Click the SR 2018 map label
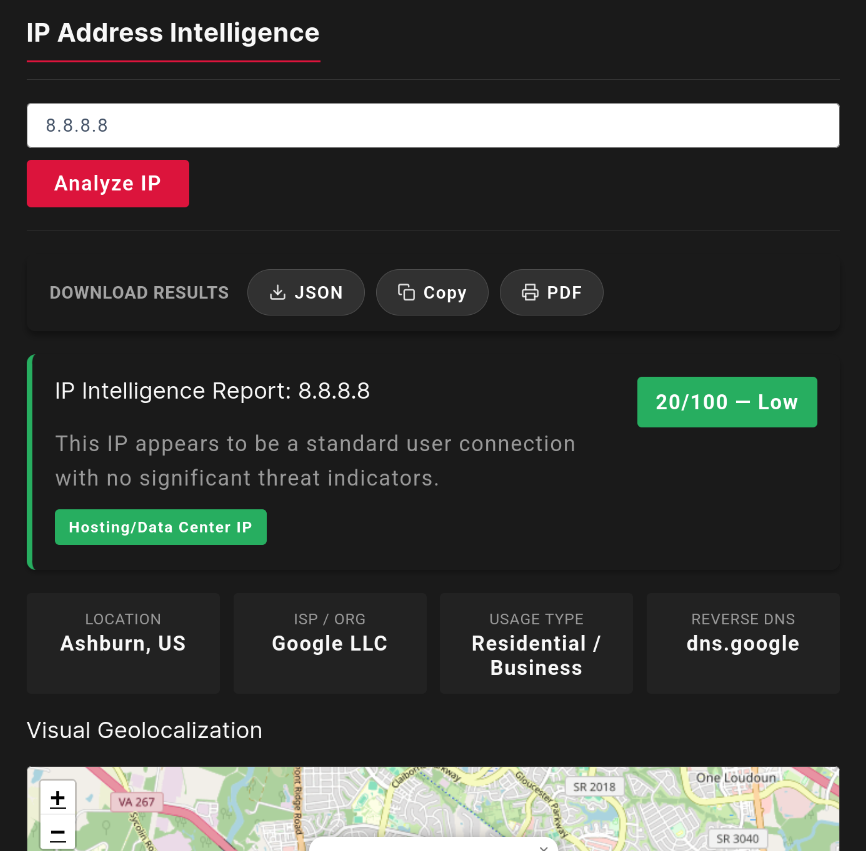The width and height of the screenshot is (866, 851). point(594,787)
